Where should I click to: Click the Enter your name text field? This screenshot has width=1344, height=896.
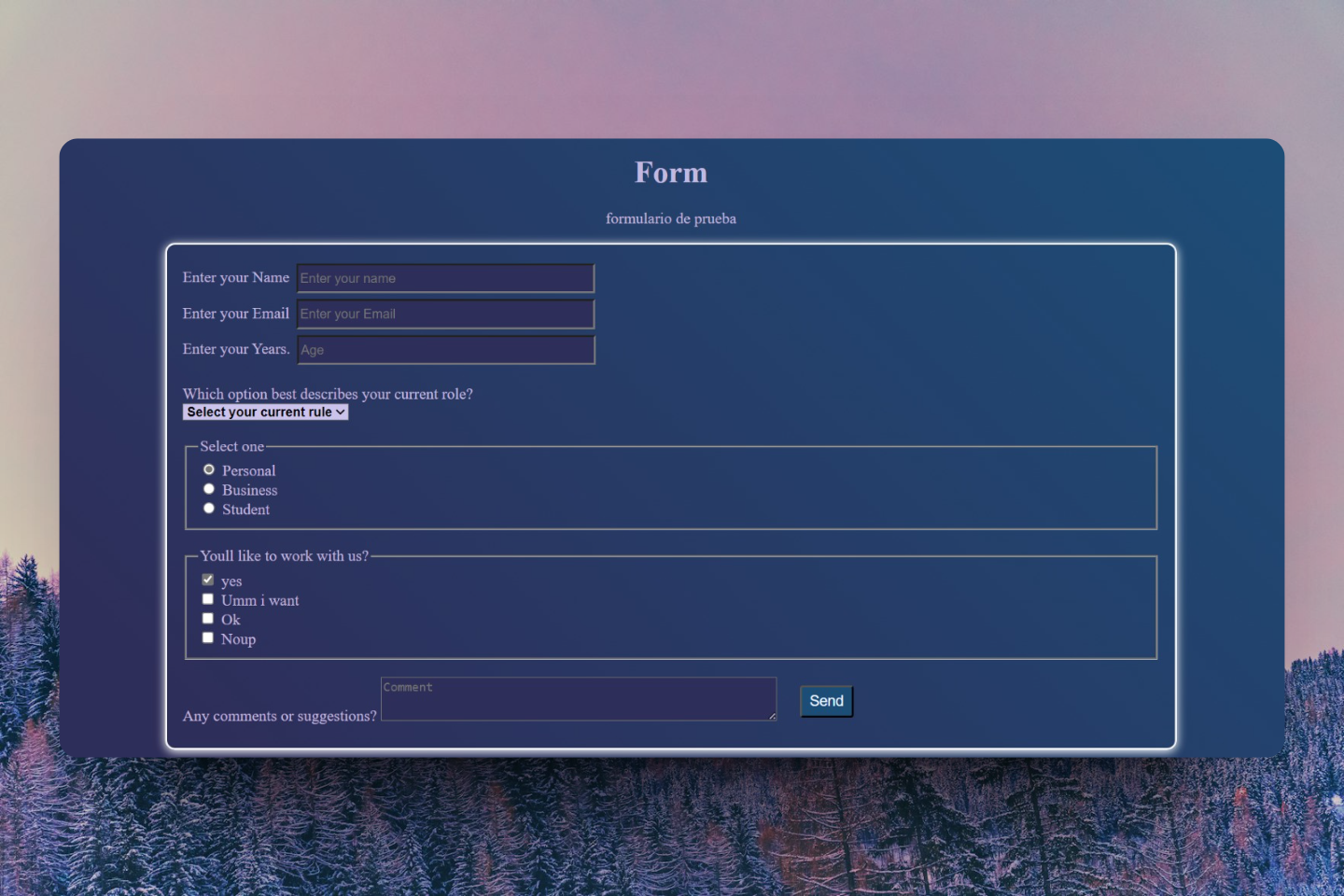tap(445, 278)
